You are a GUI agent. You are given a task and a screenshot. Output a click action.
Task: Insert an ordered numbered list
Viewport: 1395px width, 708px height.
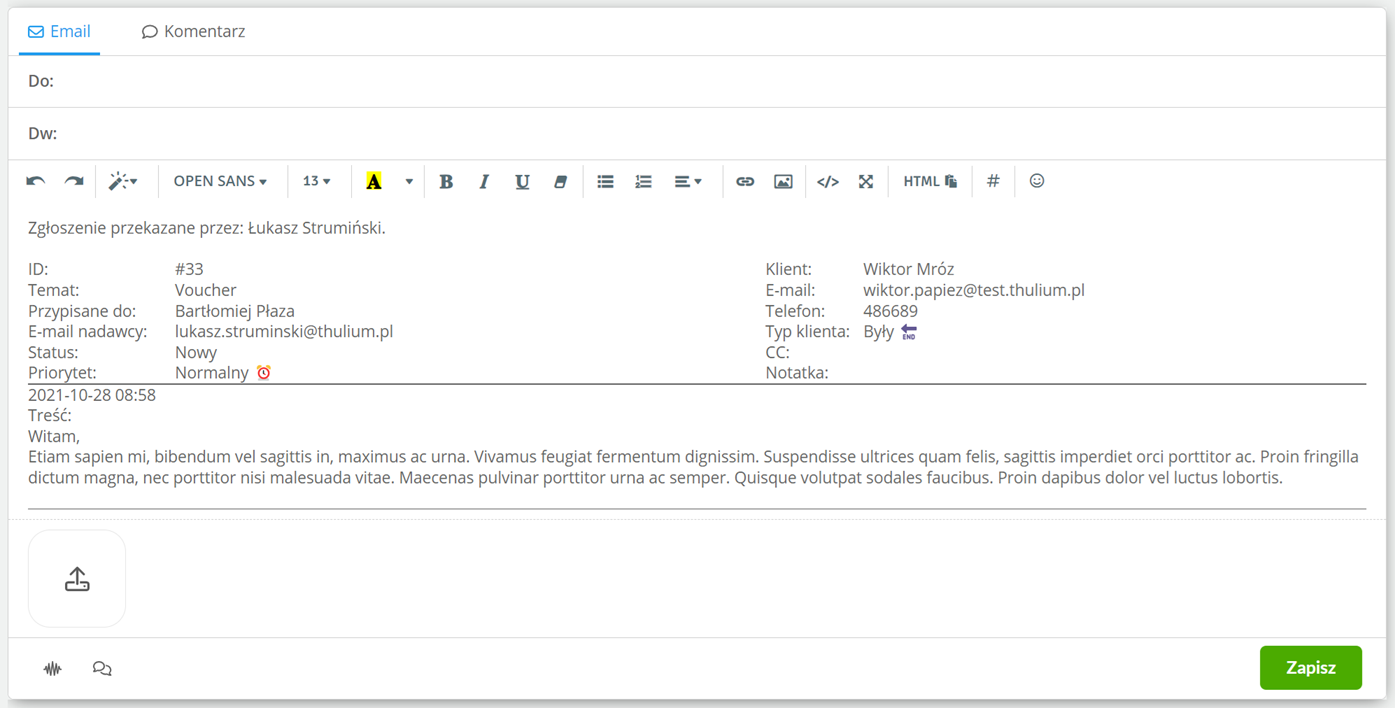coord(643,181)
